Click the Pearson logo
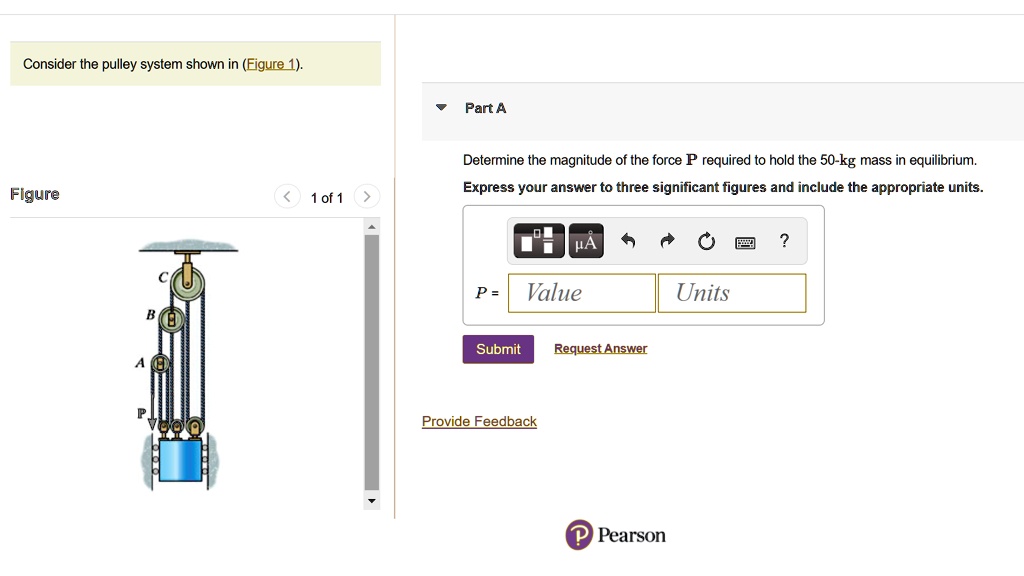The image size is (1024, 576). coord(615,535)
